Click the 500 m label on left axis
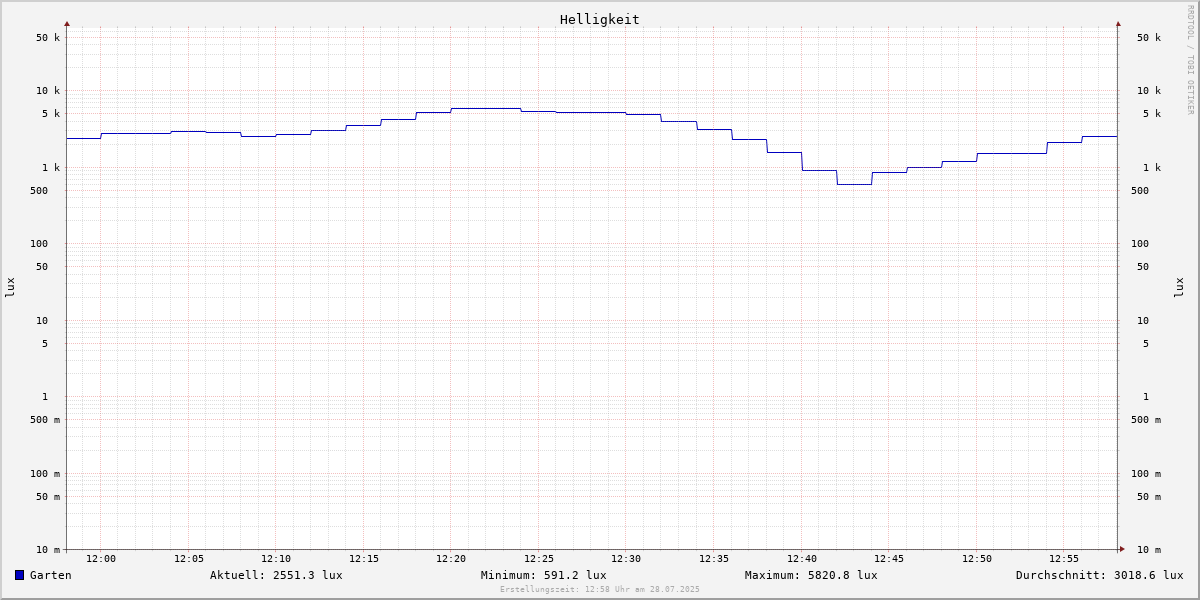This screenshot has height=600, width=1200. (x=45, y=420)
